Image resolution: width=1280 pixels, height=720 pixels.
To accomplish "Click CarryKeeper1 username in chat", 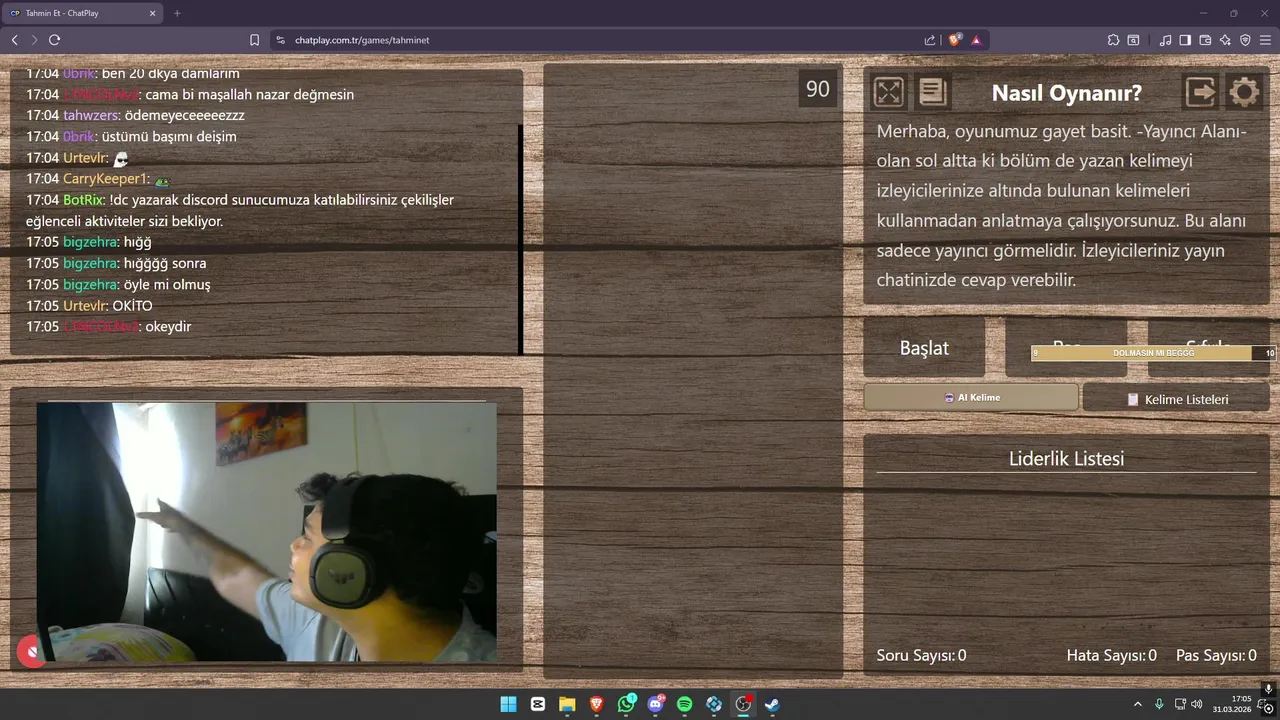I will tap(105, 179).
